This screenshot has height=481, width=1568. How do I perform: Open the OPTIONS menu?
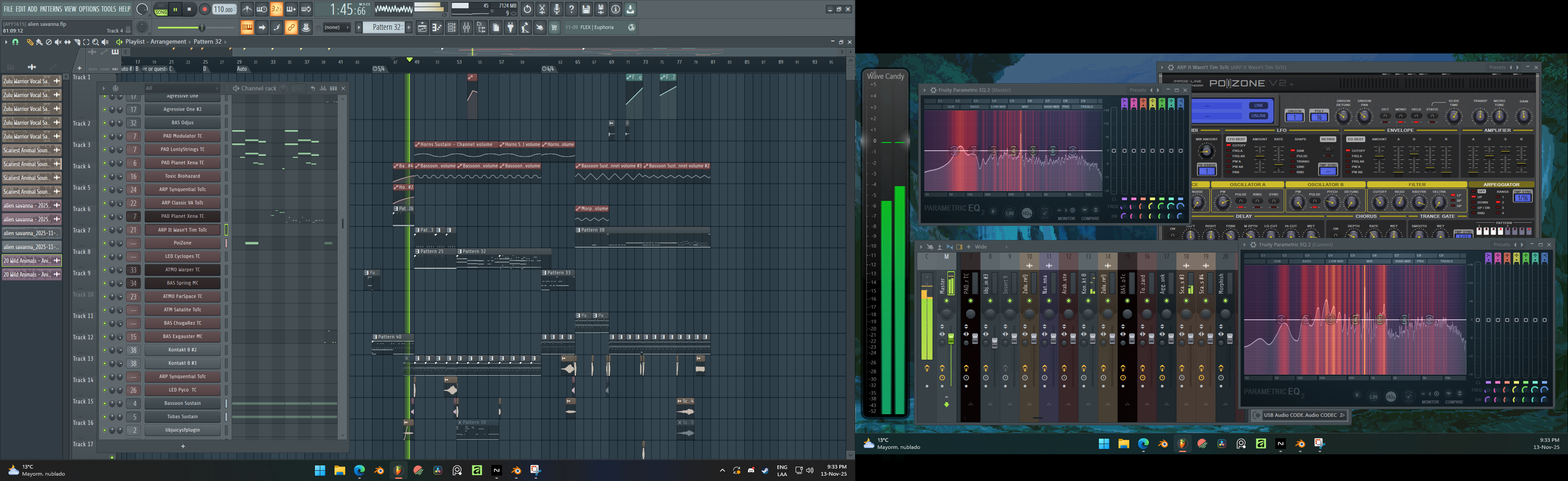pos(89,9)
